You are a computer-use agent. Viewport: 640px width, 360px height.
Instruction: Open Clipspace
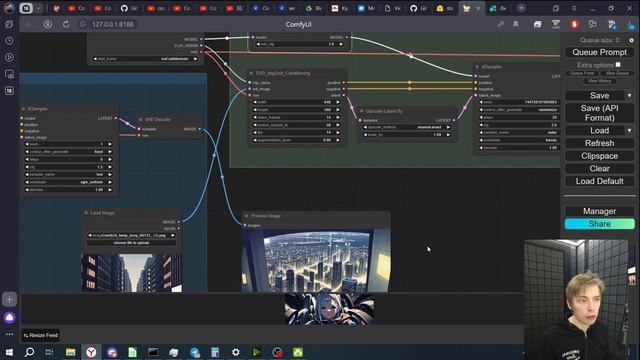coord(599,156)
